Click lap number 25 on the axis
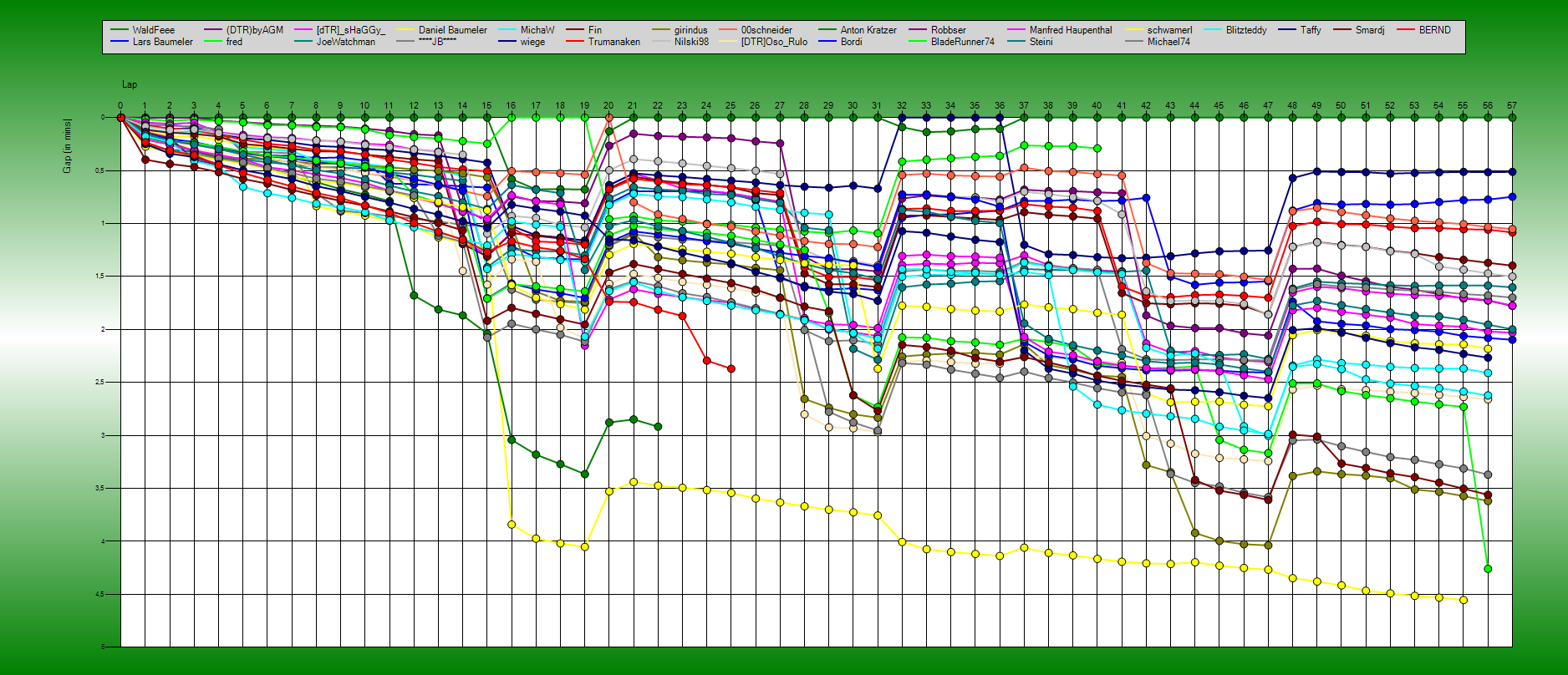The image size is (1568, 675). pyautogui.click(x=731, y=106)
